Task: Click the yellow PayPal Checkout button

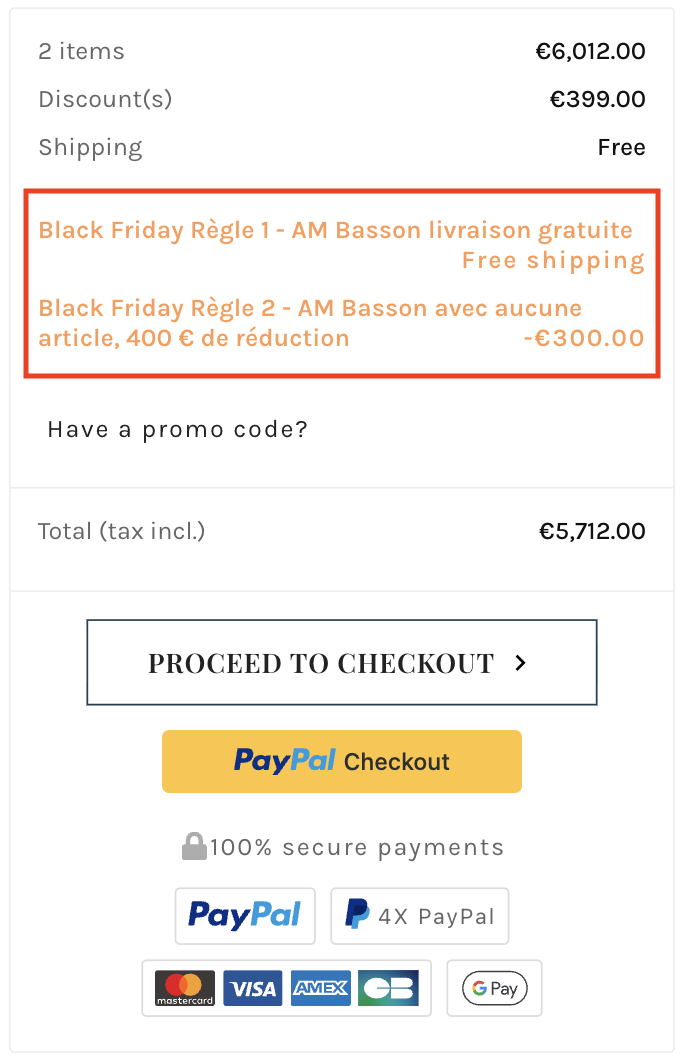Action: point(341,761)
